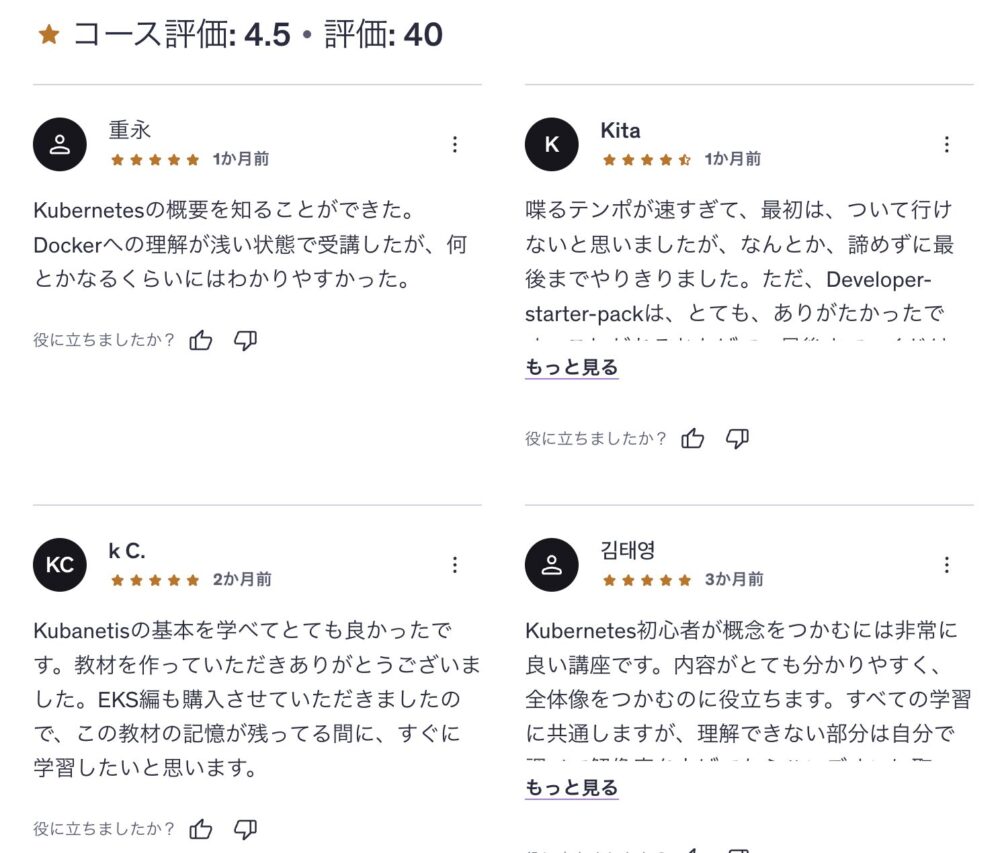Dislike Kita's review with thumbs down
This screenshot has width=1000, height=853.
click(737, 438)
